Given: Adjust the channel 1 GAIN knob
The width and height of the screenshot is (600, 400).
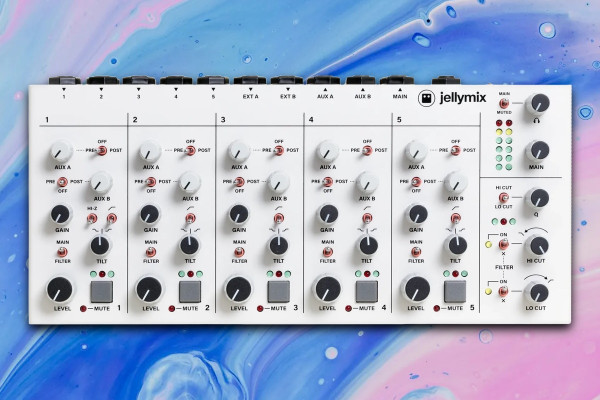Looking at the screenshot, I should (60, 215).
